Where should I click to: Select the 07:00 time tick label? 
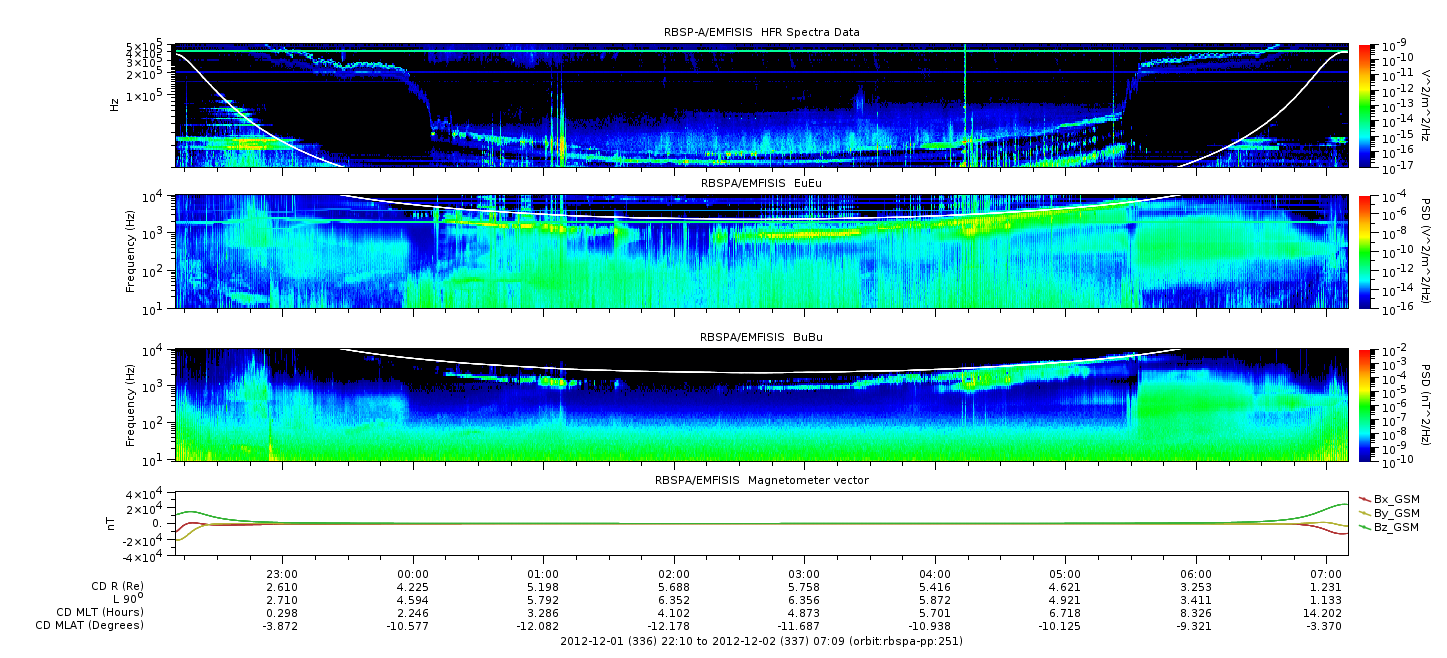point(1325,574)
